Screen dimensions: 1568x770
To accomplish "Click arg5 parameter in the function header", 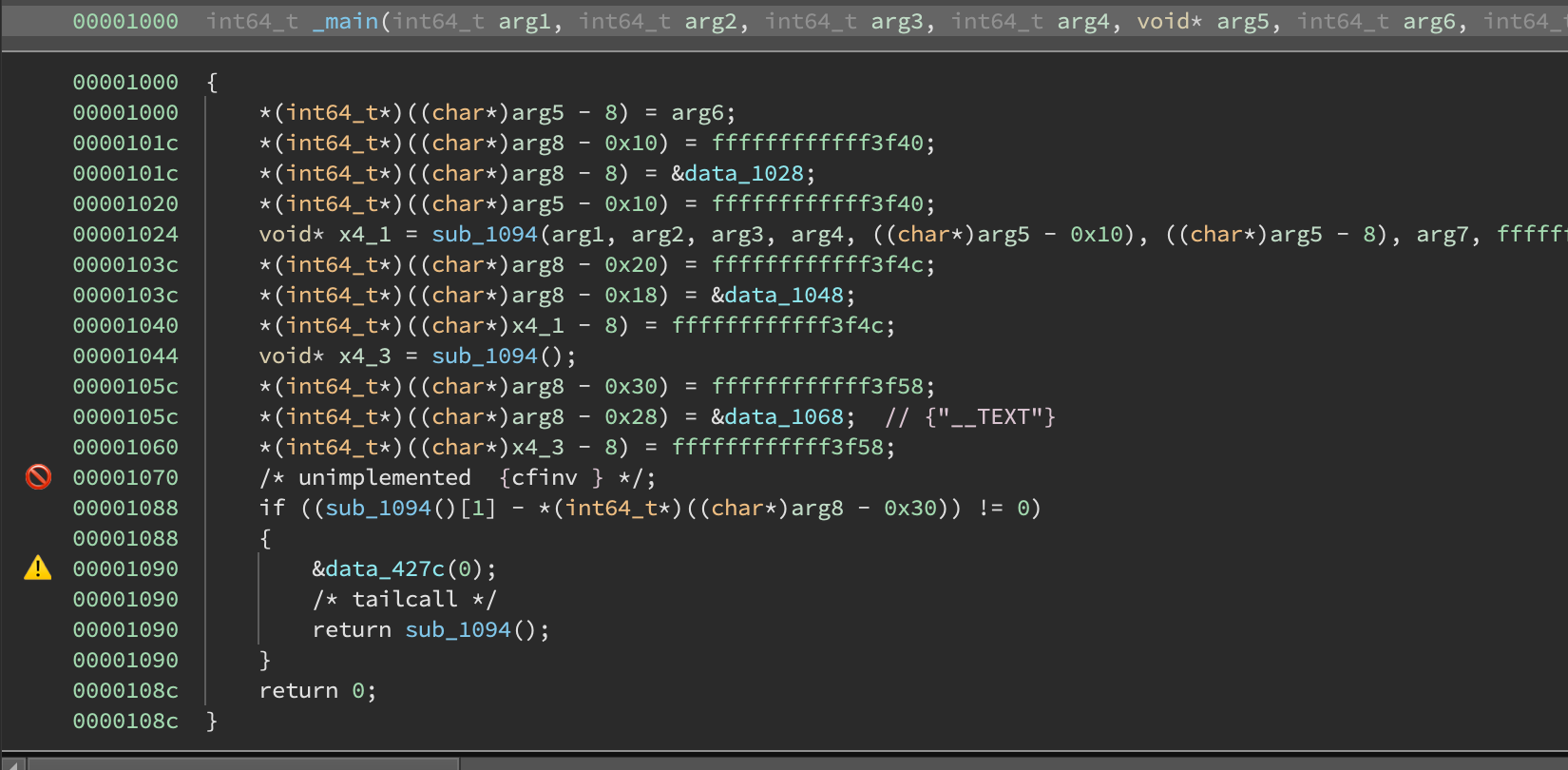I will click(x=1243, y=21).
